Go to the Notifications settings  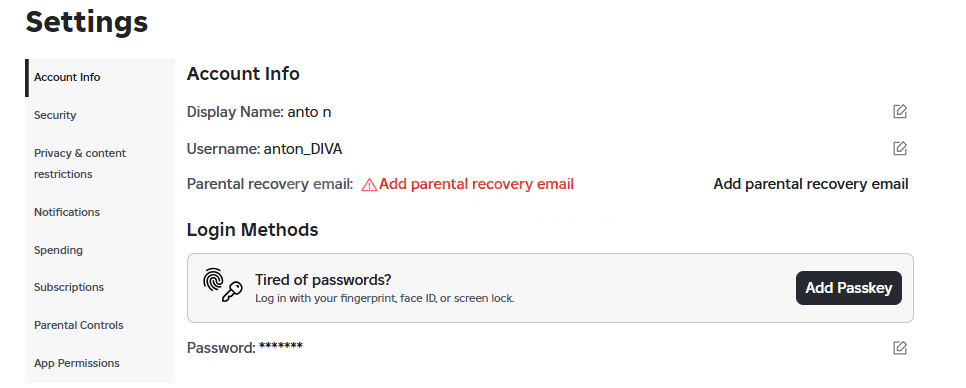(67, 212)
